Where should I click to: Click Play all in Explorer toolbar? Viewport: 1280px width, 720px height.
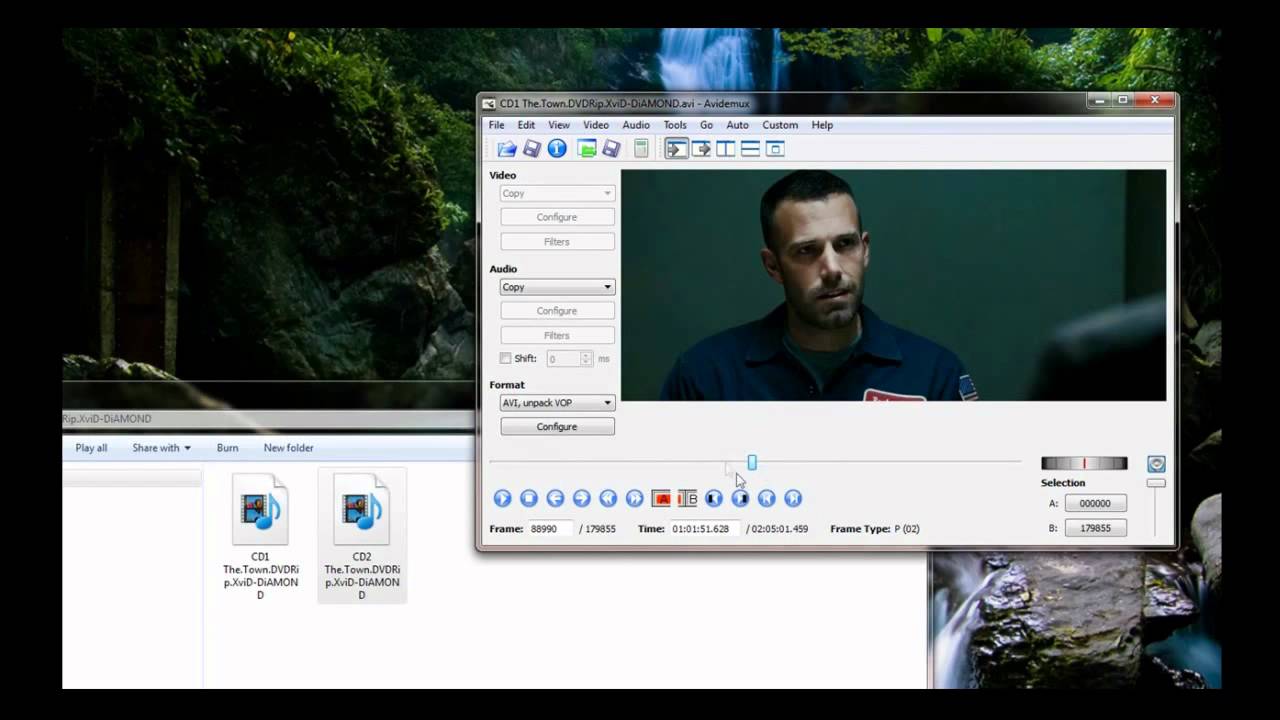pos(91,448)
